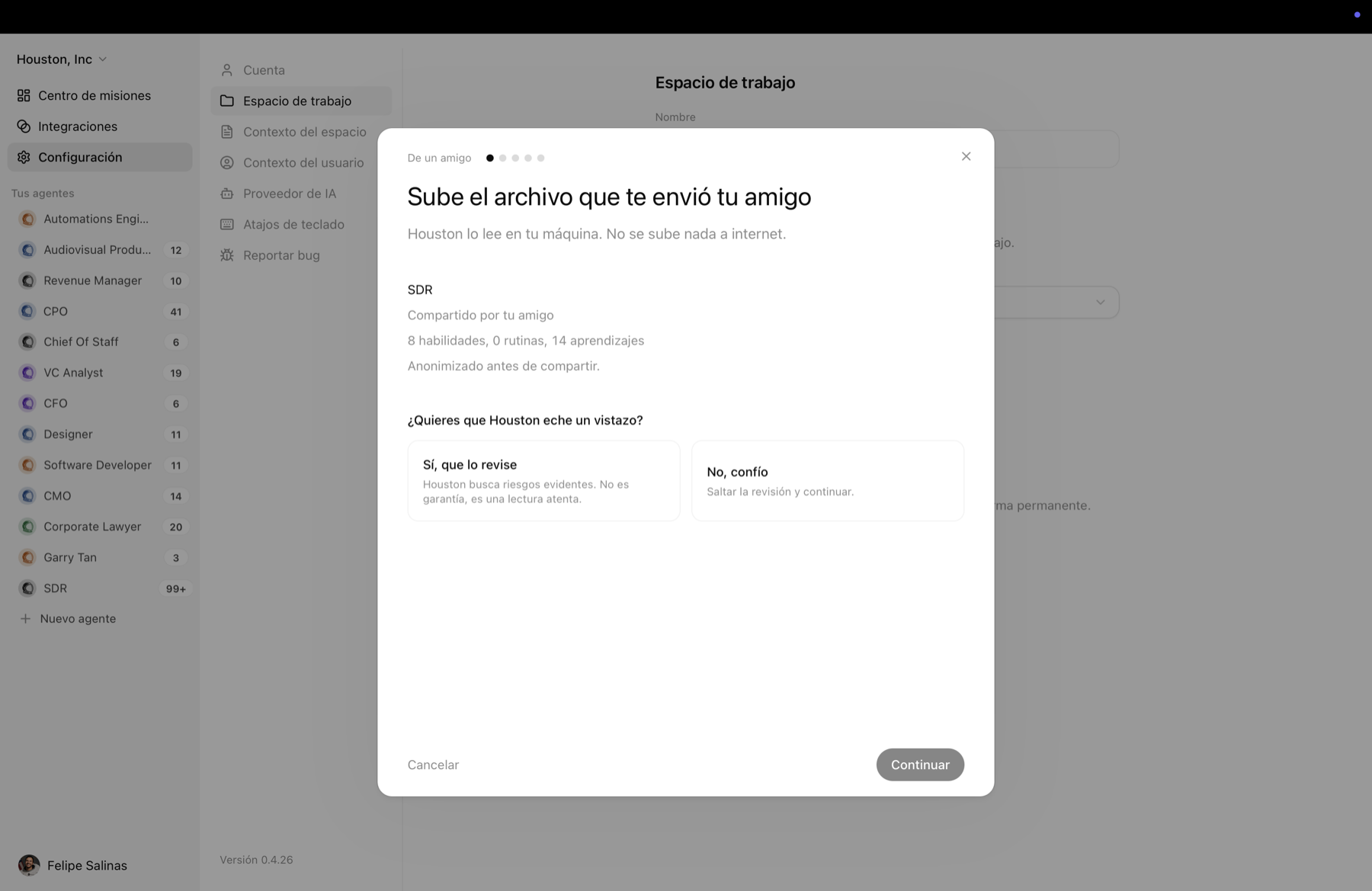Click the Garry Tan agent avatar

click(x=27, y=557)
